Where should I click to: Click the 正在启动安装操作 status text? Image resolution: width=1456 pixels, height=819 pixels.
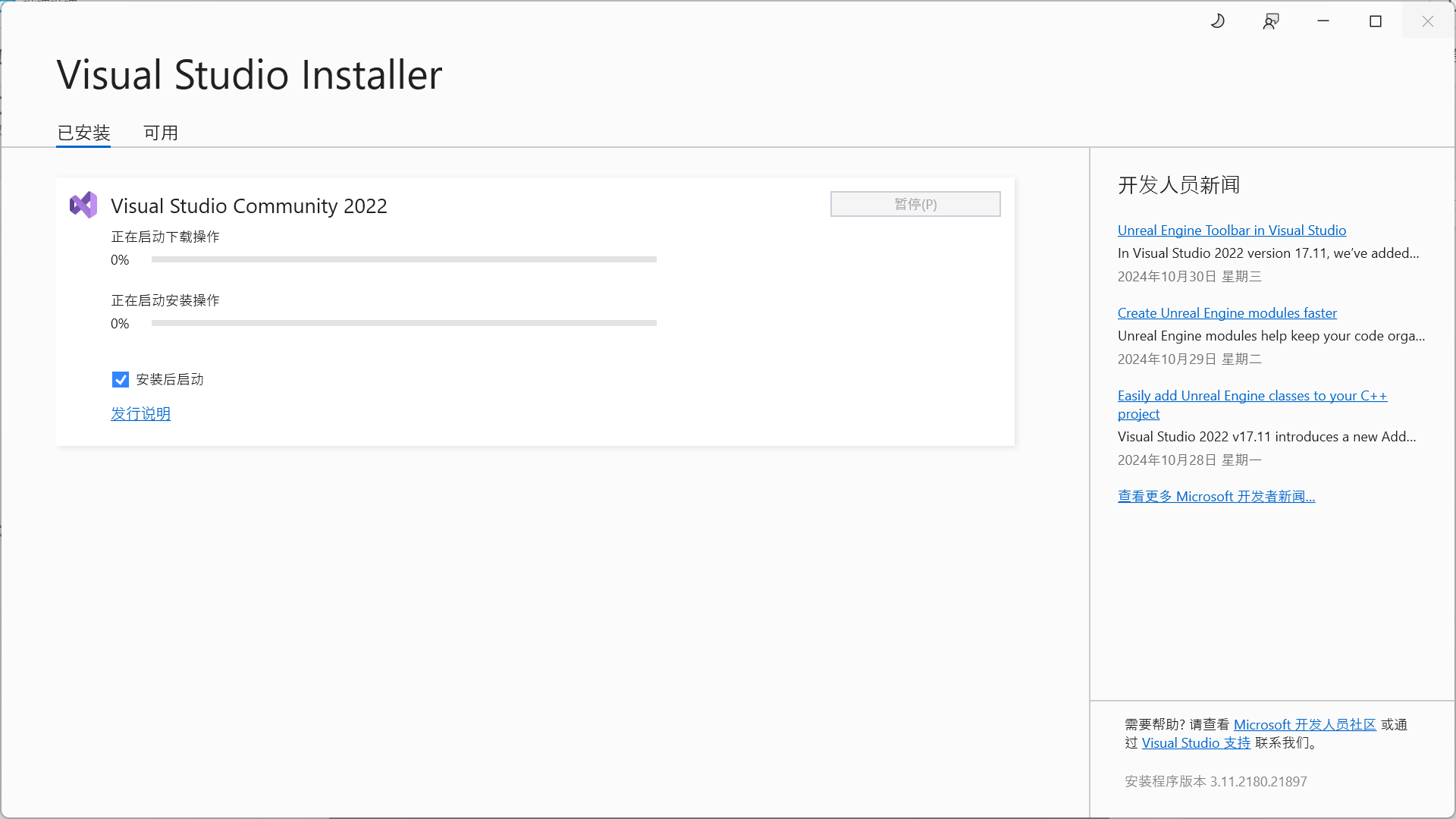click(x=165, y=301)
